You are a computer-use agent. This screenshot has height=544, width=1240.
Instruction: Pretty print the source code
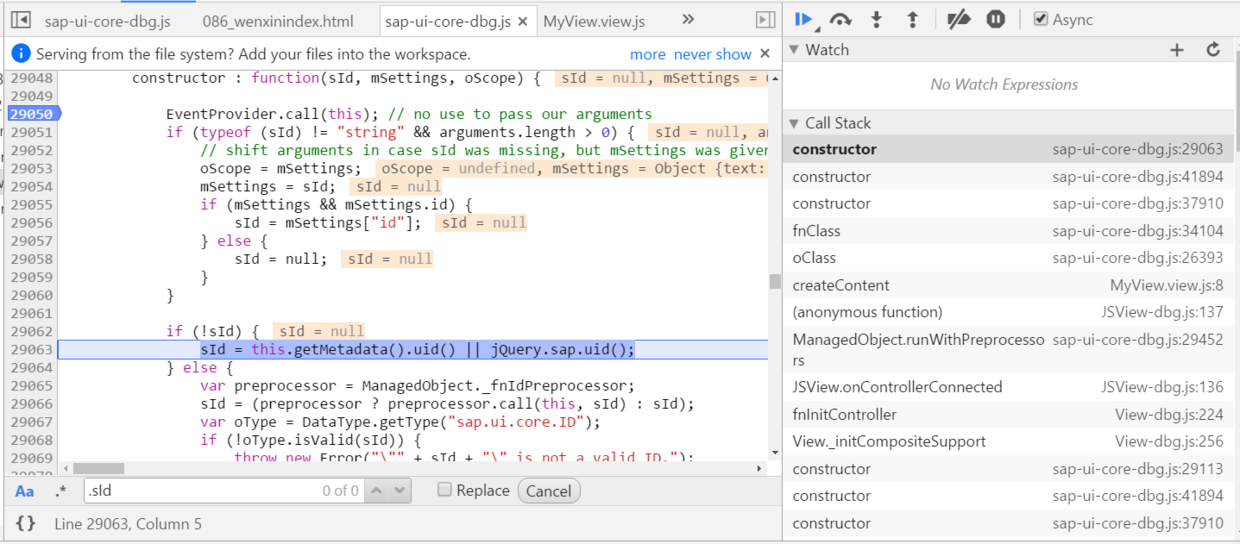point(26,523)
